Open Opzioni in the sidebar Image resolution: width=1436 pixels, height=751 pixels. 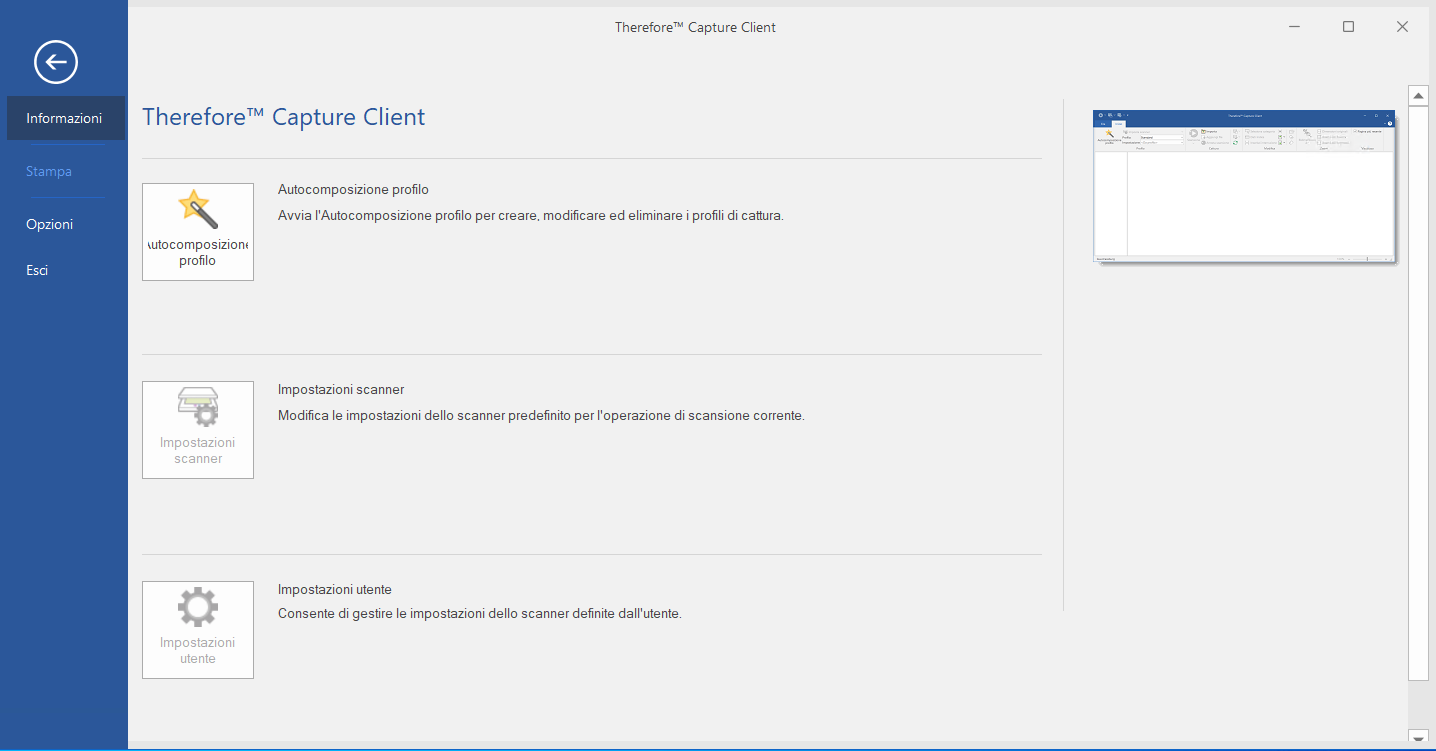pyautogui.click(x=49, y=224)
